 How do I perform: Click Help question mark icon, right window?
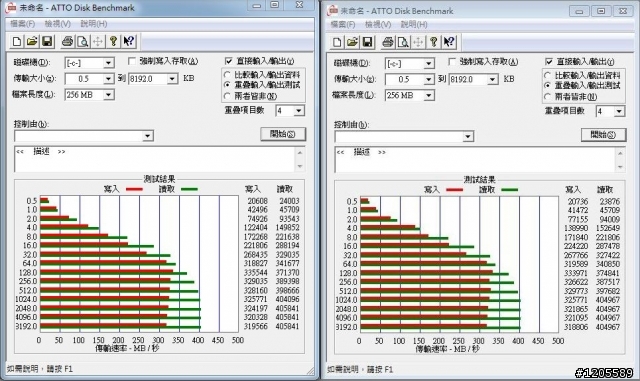pos(433,42)
